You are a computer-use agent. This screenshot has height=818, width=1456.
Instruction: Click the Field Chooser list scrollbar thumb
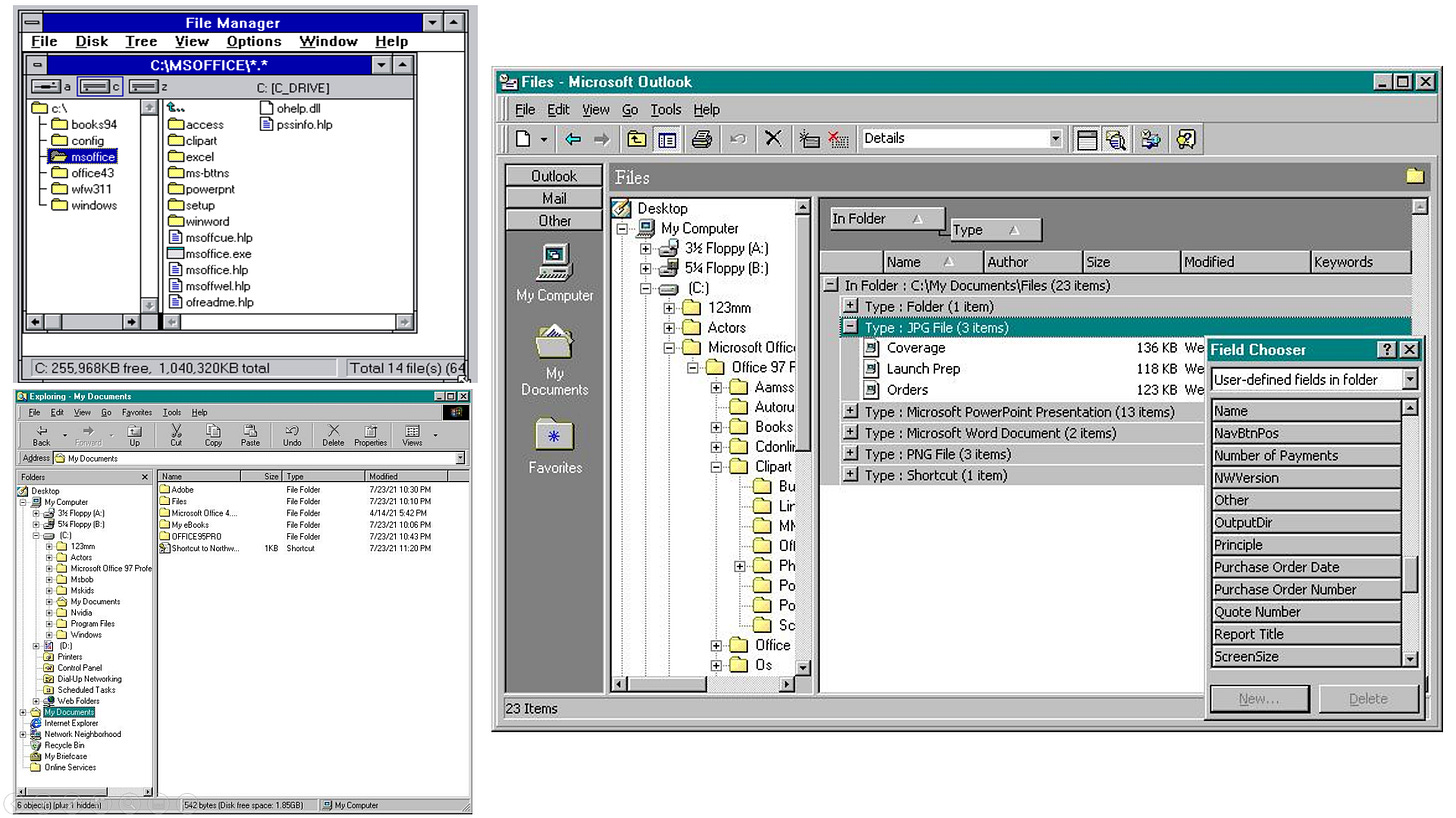pos(1410,576)
